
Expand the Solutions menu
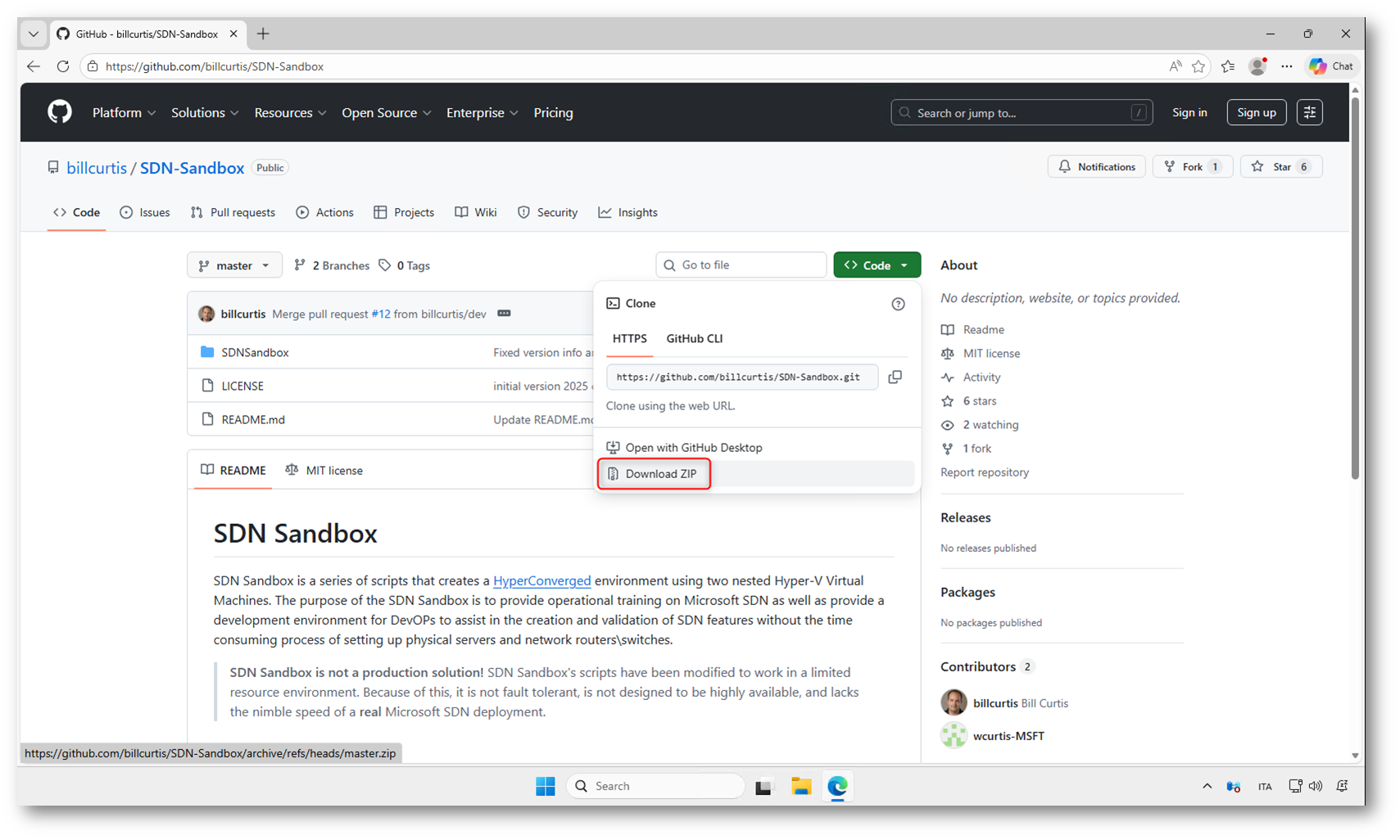tap(205, 113)
